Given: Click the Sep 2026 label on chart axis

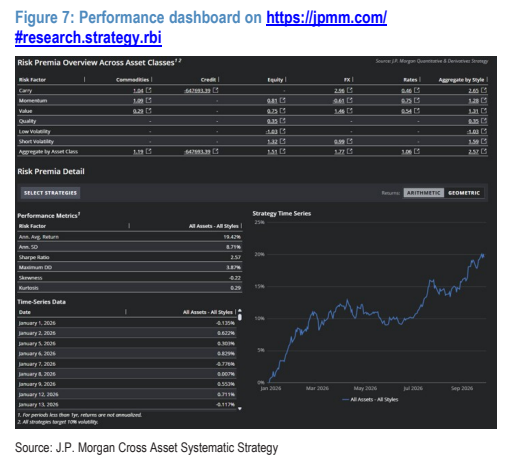Looking at the screenshot, I should click(x=462, y=388).
